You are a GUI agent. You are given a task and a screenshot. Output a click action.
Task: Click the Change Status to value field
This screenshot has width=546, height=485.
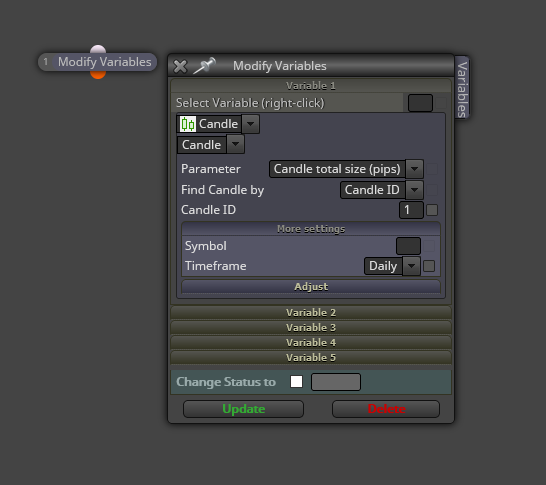(336, 382)
